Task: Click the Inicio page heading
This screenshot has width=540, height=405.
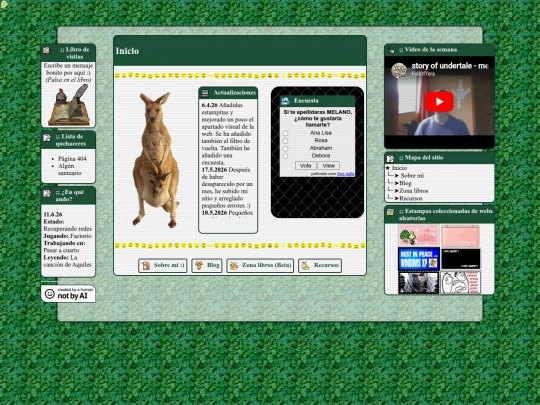Action: pos(127,51)
